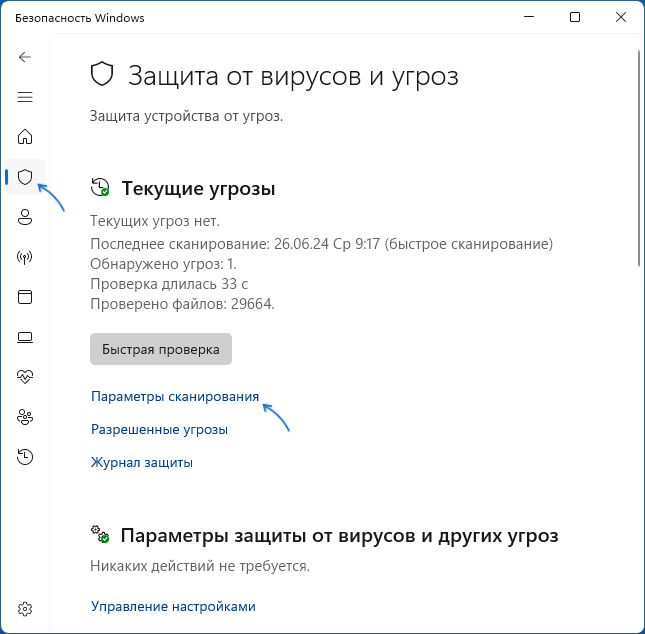Click text Обнаружено угроз: 1.
This screenshot has height=634, width=645.
click(x=163, y=264)
